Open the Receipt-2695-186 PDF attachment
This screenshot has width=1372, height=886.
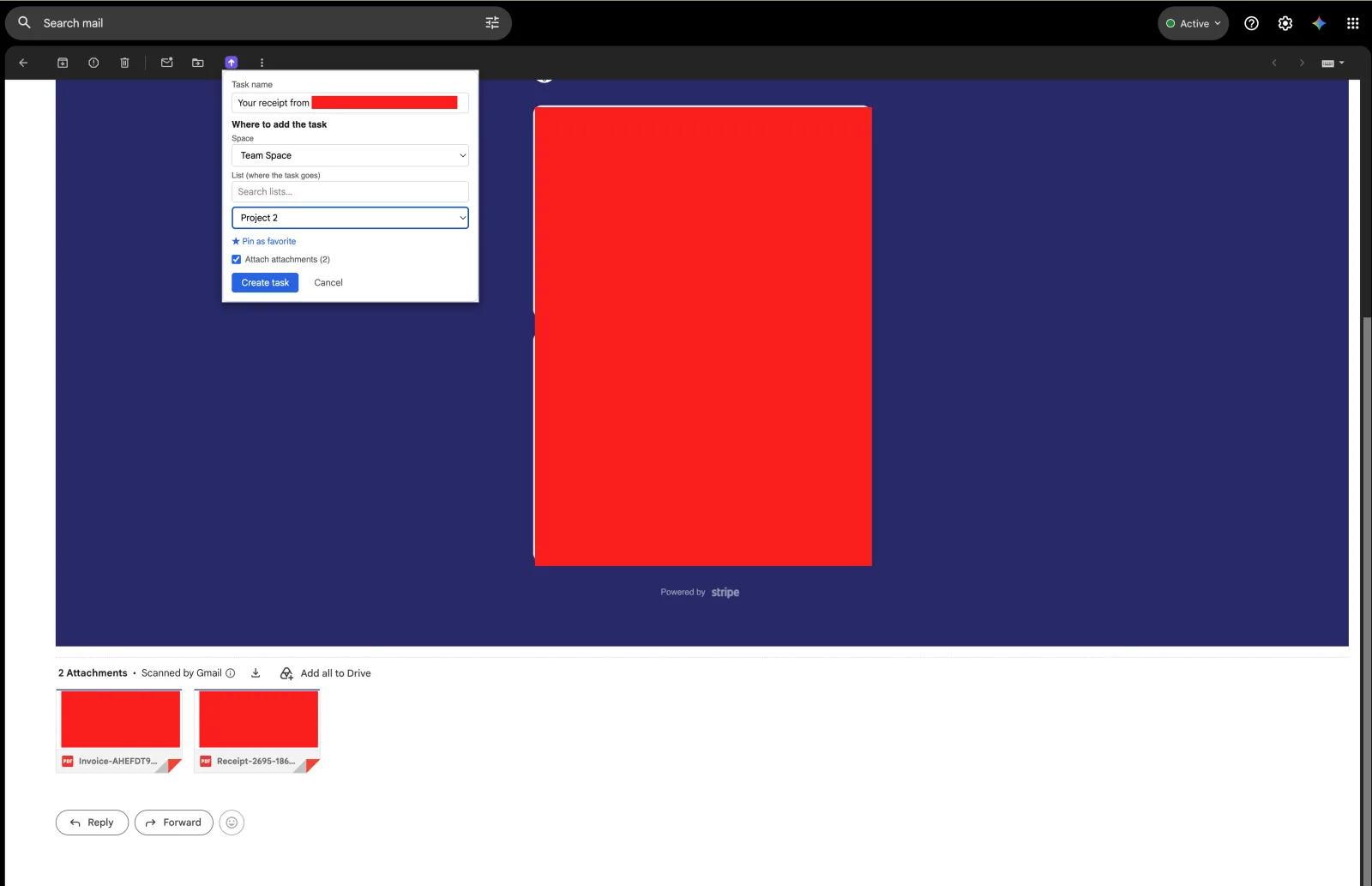(257, 732)
